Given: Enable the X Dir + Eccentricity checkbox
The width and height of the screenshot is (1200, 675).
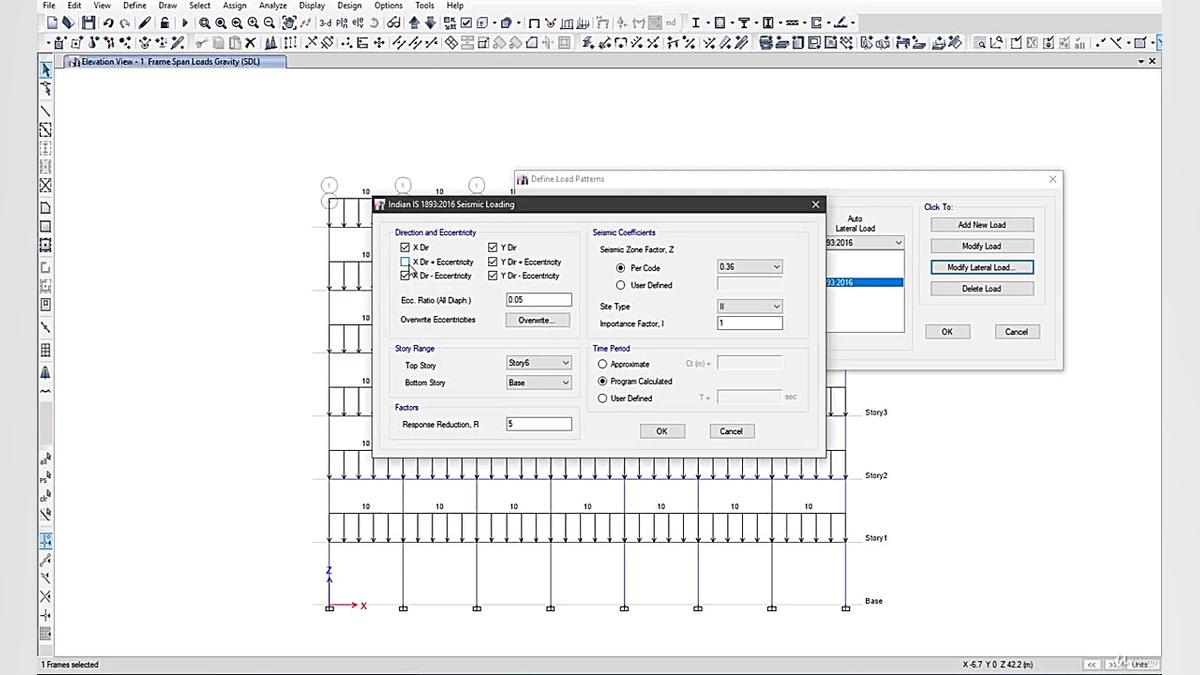Looking at the screenshot, I should click(x=405, y=261).
